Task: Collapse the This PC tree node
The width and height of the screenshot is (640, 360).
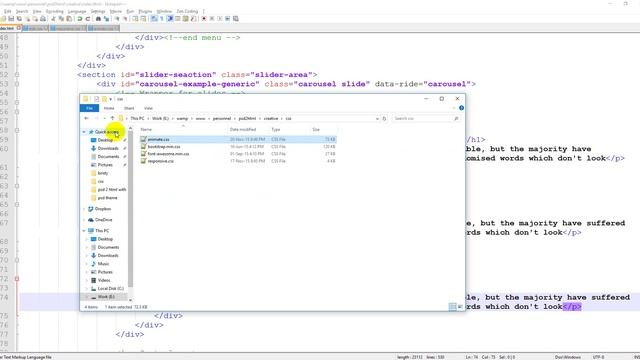Action: pyautogui.click(x=84, y=231)
